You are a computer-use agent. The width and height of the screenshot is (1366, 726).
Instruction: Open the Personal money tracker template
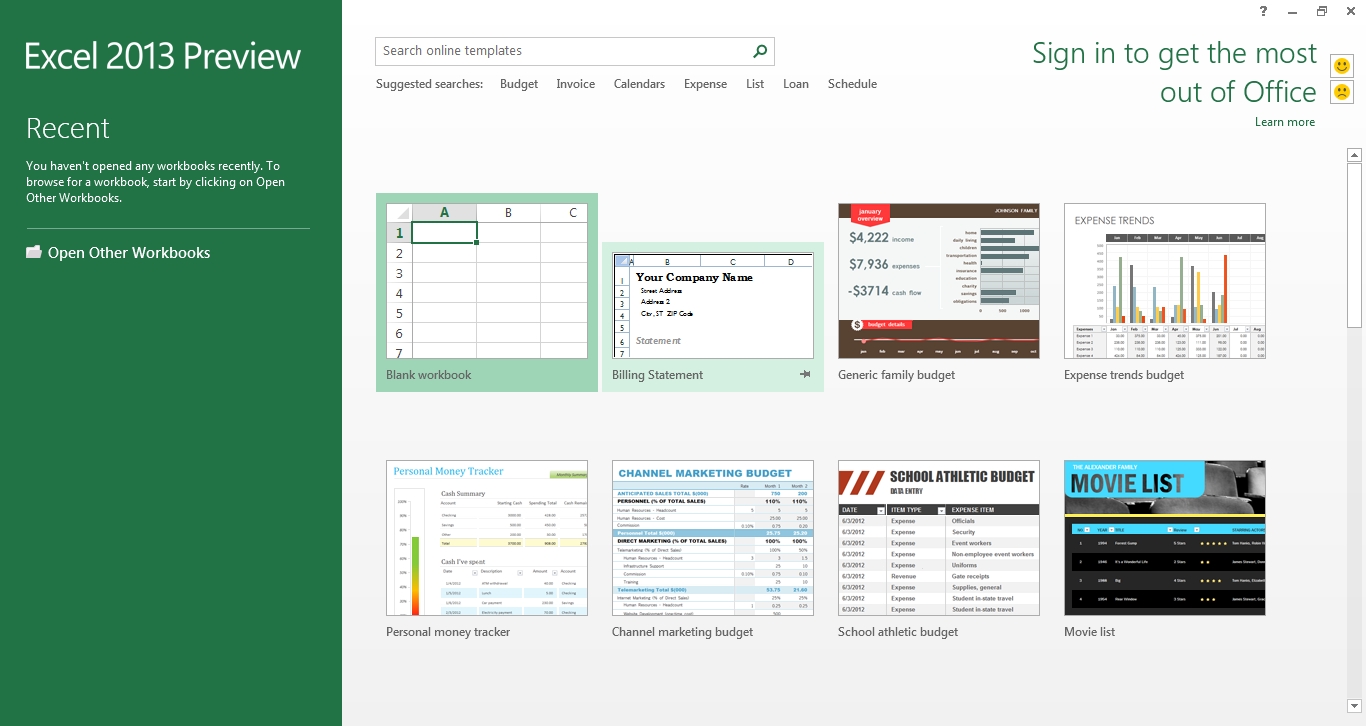[x=487, y=538]
